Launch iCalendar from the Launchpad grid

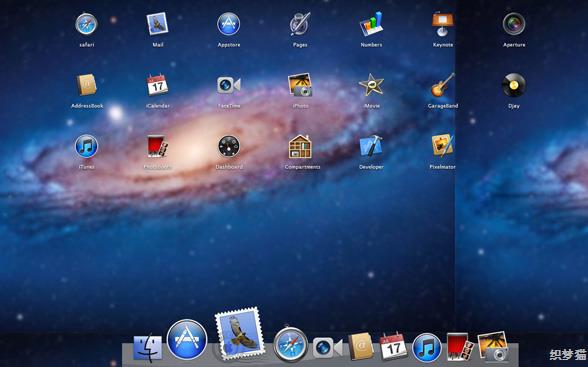(x=157, y=85)
